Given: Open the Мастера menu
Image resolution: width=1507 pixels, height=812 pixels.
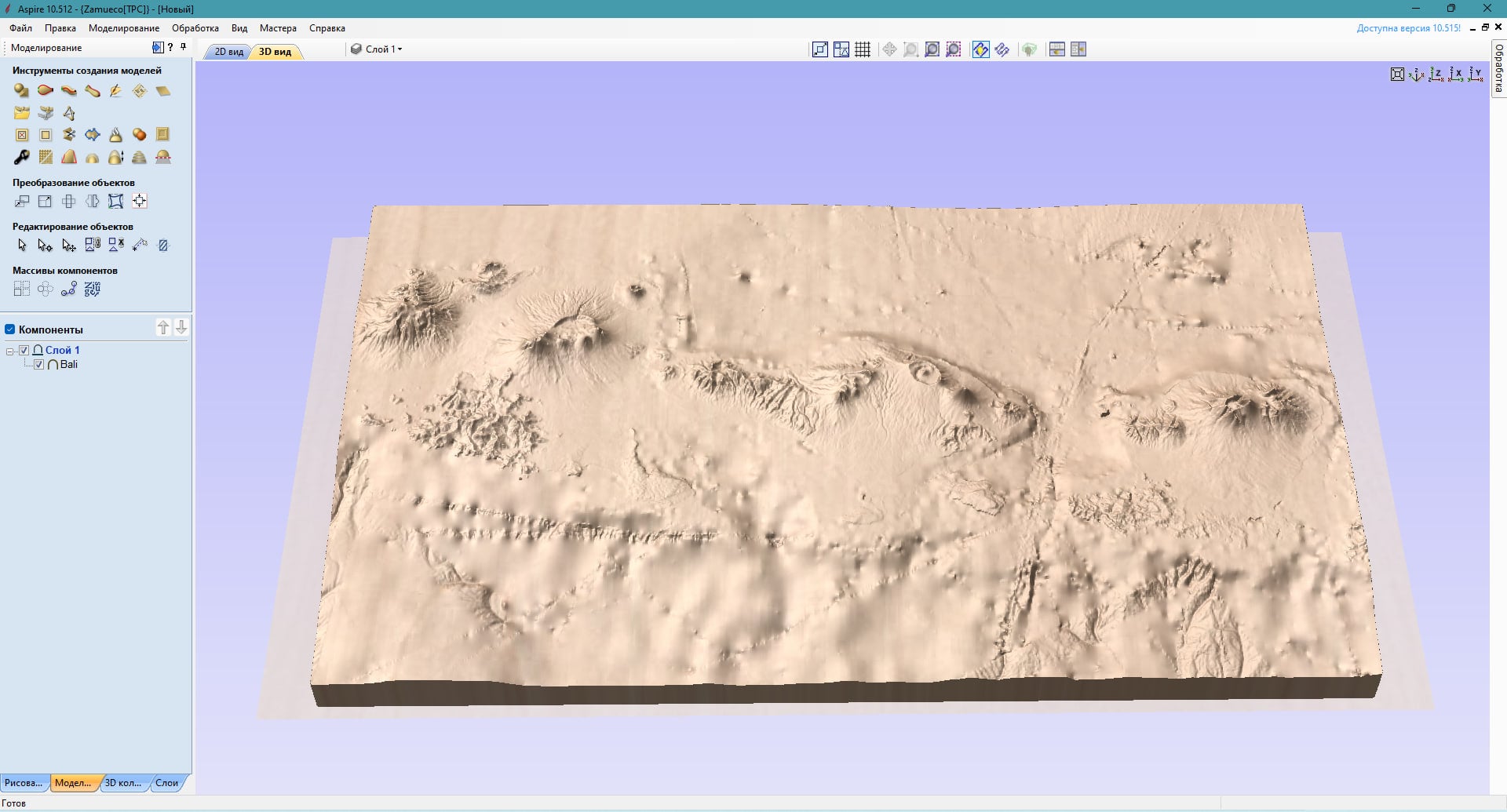Looking at the screenshot, I should click(x=278, y=28).
